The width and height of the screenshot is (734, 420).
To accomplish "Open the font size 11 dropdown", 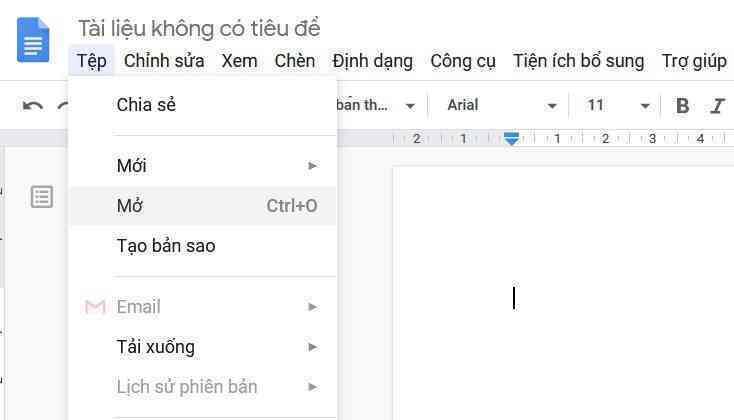I will (x=617, y=105).
